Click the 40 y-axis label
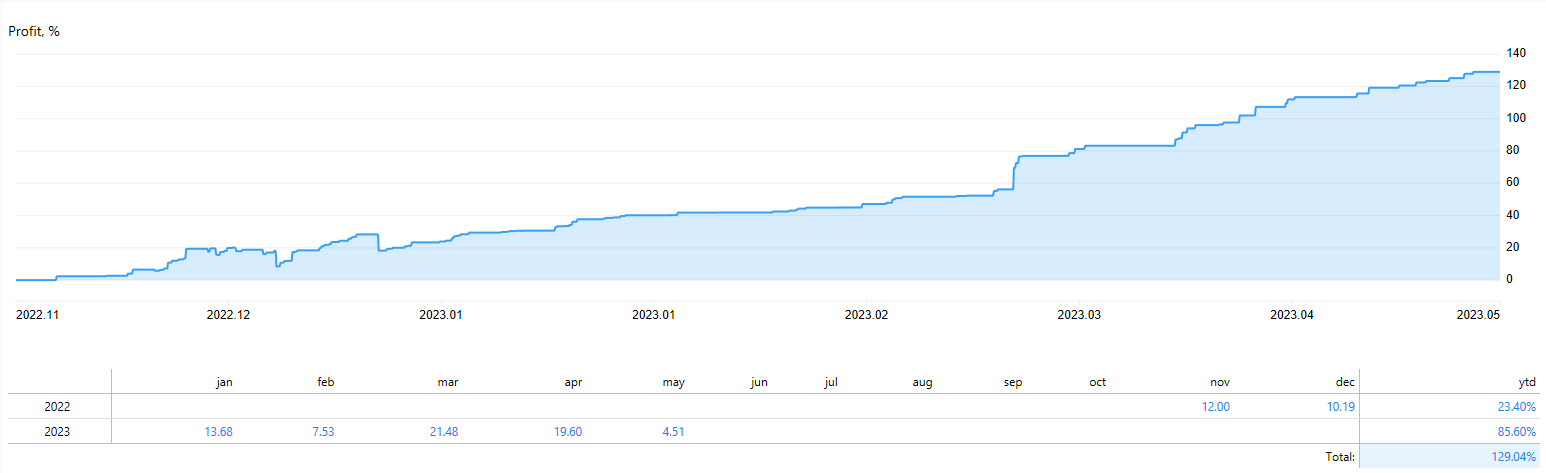This screenshot has height=473, width=1546. [x=1512, y=215]
